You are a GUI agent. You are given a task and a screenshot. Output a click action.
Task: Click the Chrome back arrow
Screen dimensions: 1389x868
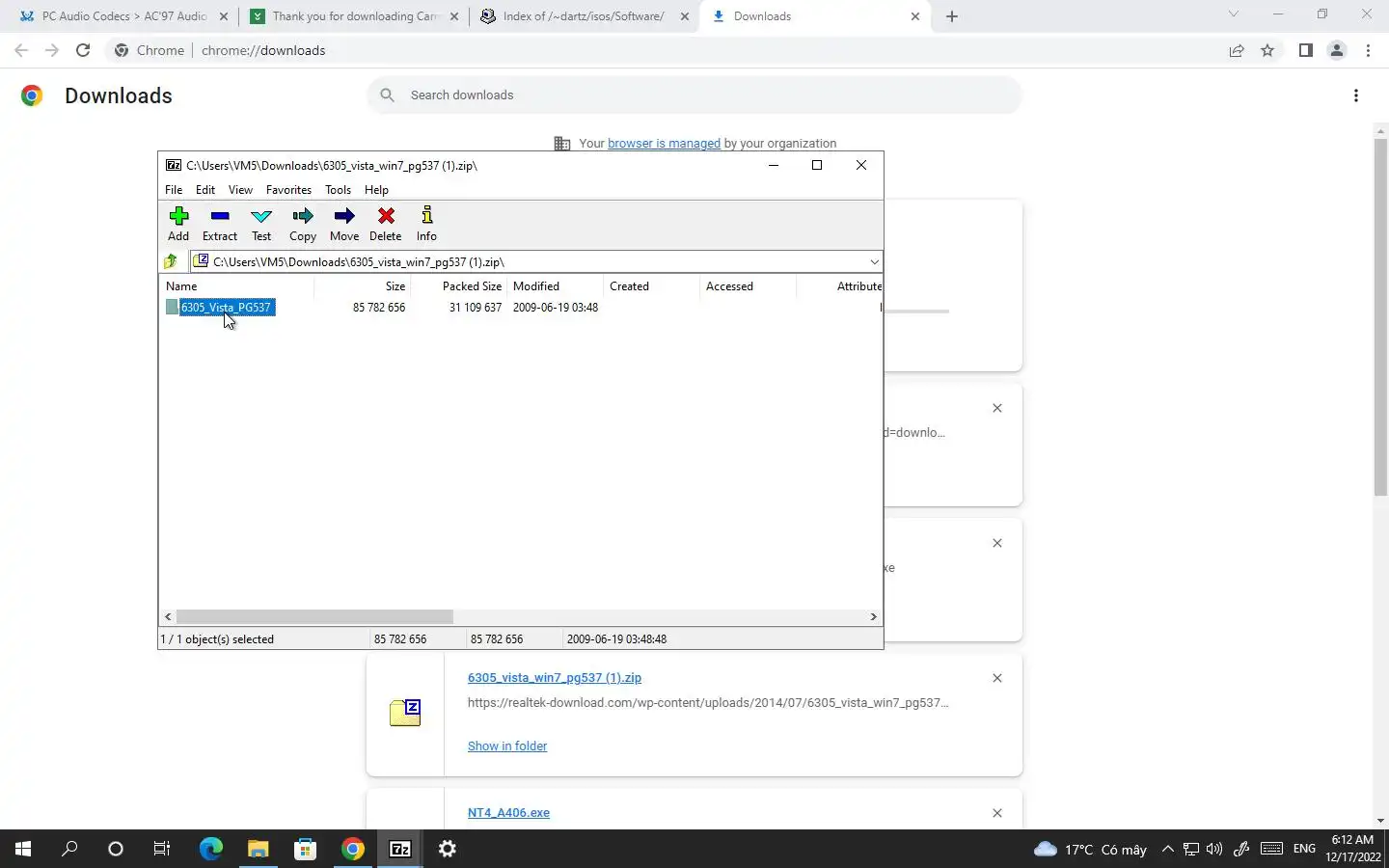pos(21,50)
